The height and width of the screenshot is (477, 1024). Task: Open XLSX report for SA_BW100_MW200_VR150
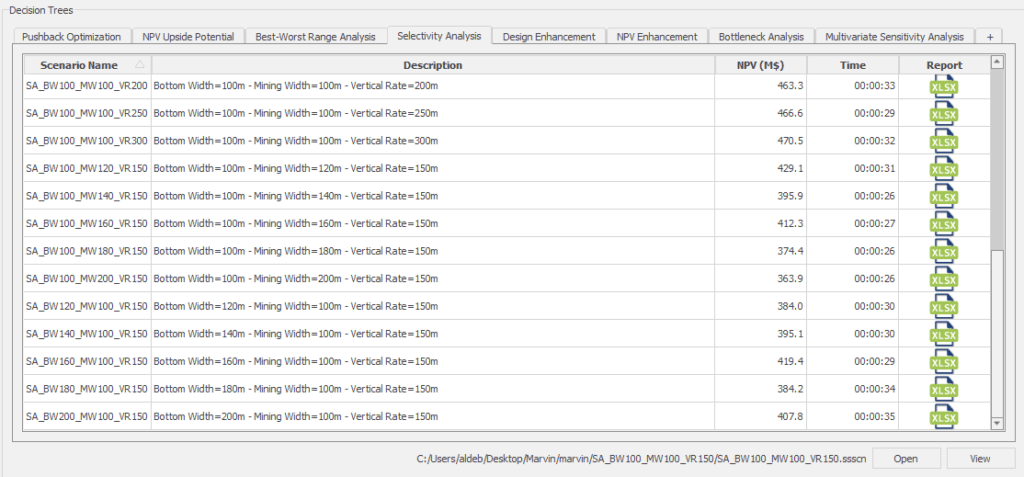tap(943, 279)
